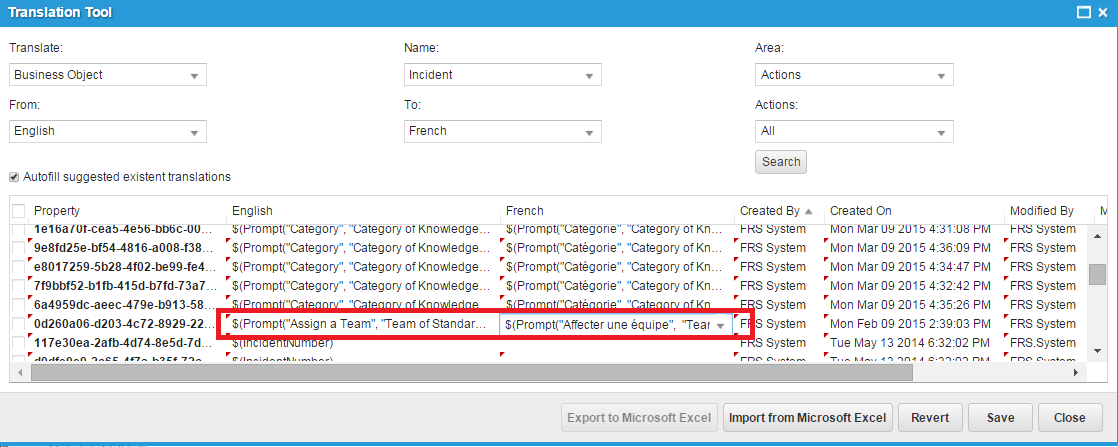Click the Created By sort arrow
Image resolution: width=1118 pixels, height=447 pixels.
pos(809,211)
